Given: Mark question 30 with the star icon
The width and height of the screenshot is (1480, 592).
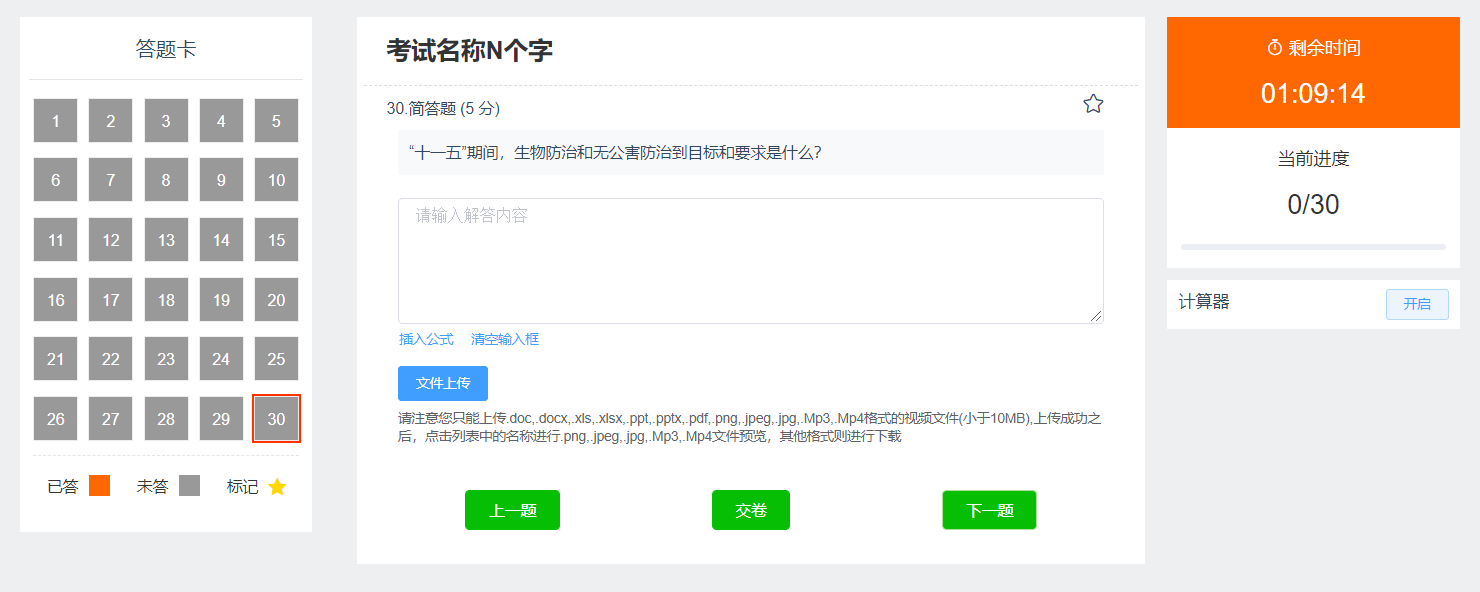Looking at the screenshot, I should (x=1093, y=104).
